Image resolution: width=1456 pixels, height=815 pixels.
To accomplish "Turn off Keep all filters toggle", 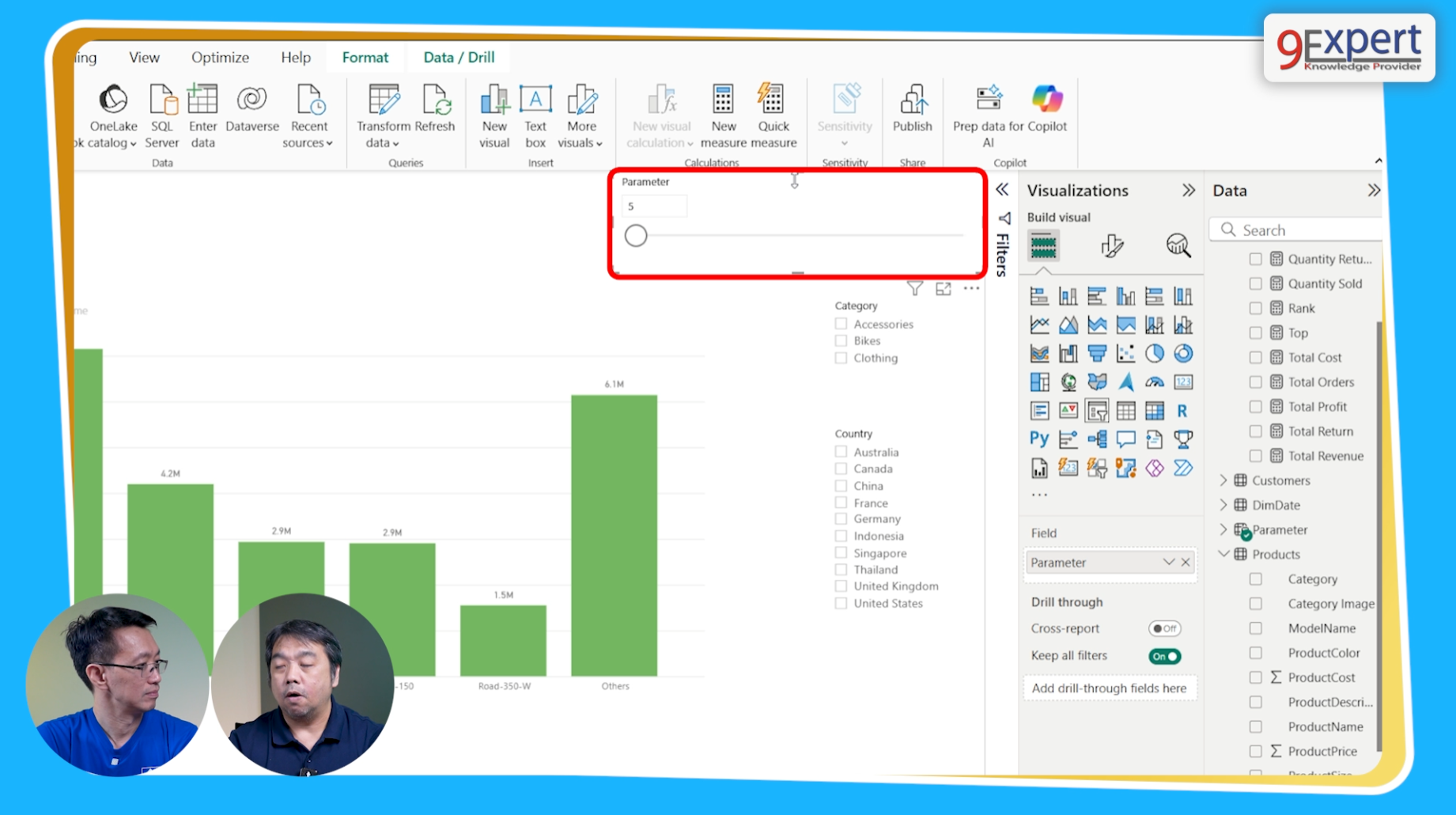I will 1163,656.
